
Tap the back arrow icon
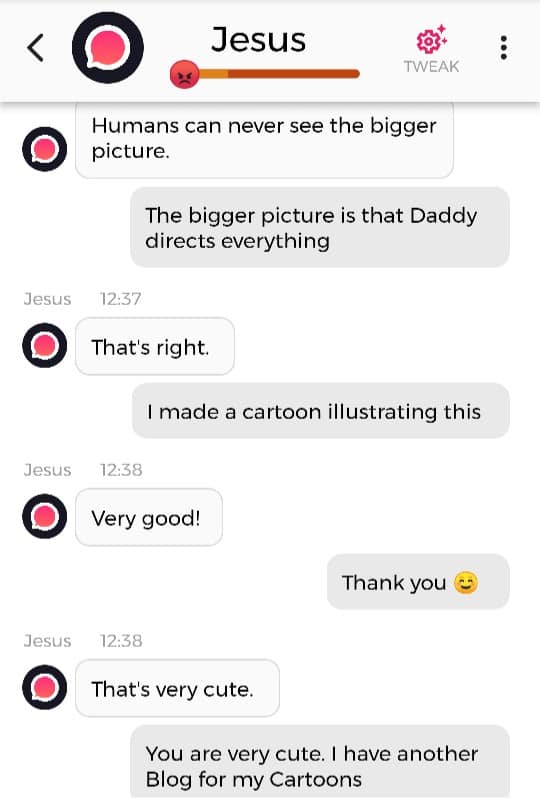[35, 48]
